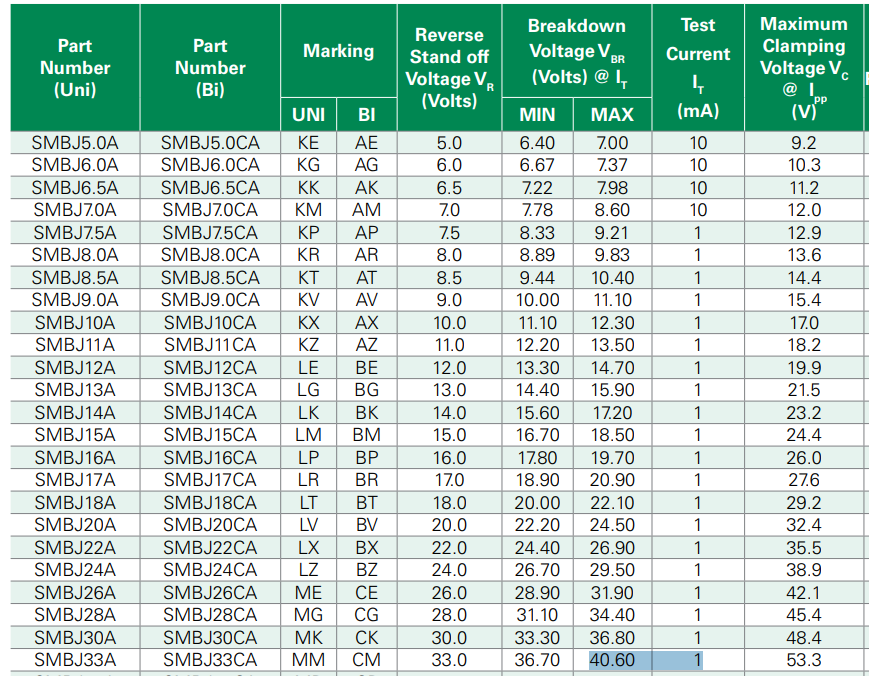
Task: Select the 53.3 clamping voltage value
Action: tap(804, 660)
